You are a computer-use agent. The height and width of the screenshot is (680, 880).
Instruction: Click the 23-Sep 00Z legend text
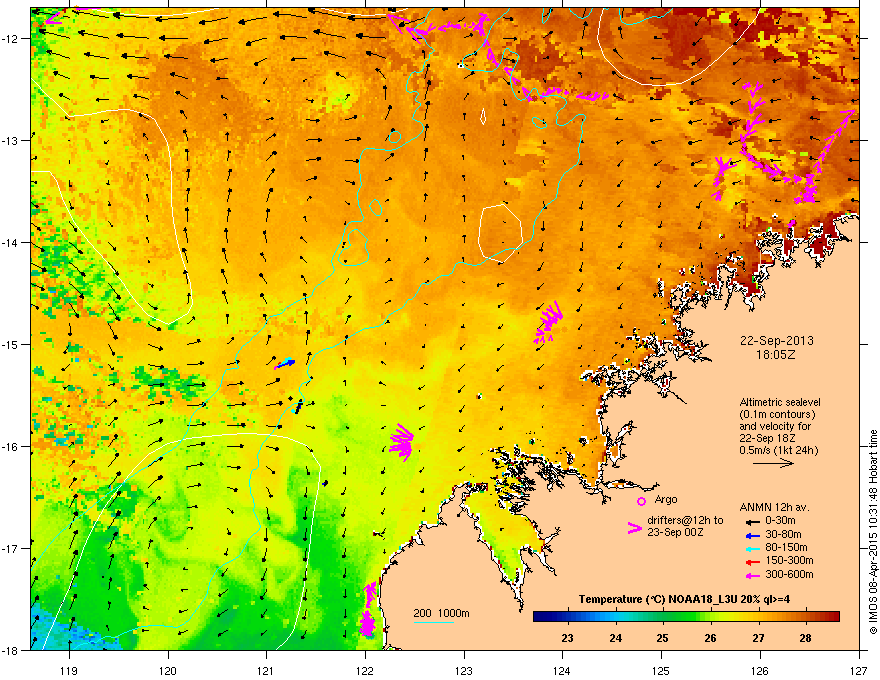pyautogui.click(x=675, y=532)
